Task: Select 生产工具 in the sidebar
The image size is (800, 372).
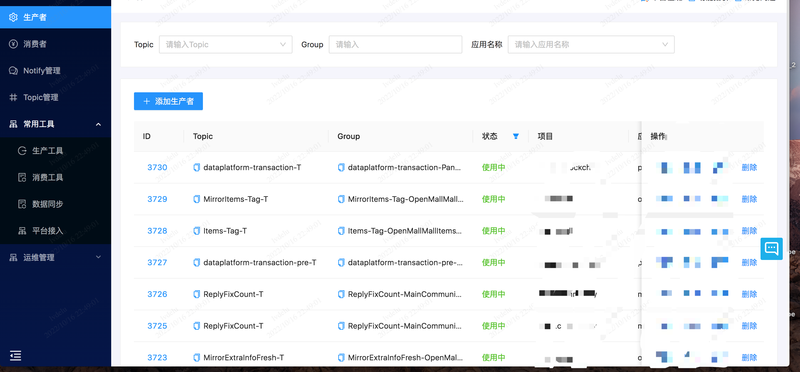Action: [55, 151]
